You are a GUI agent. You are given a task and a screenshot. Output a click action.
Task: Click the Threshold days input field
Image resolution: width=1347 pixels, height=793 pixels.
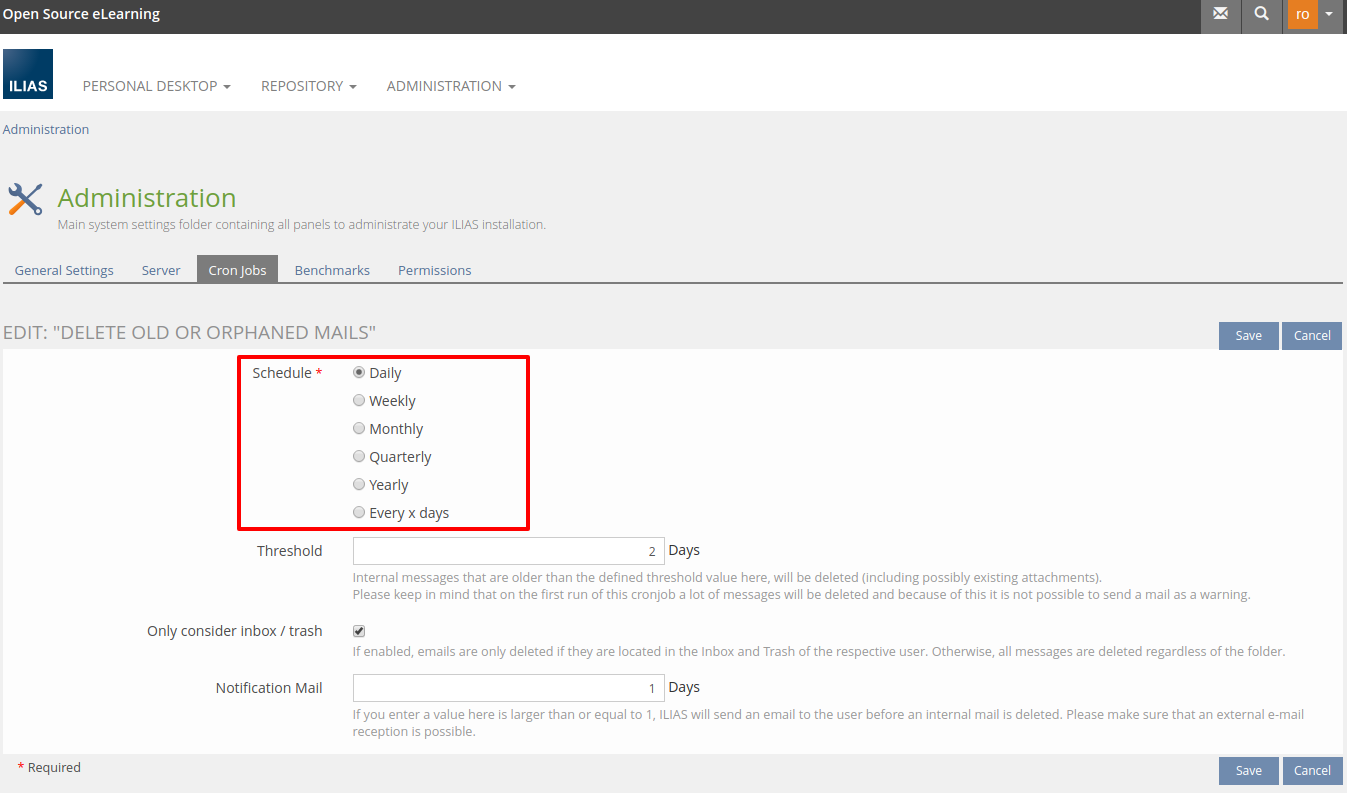point(508,551)
